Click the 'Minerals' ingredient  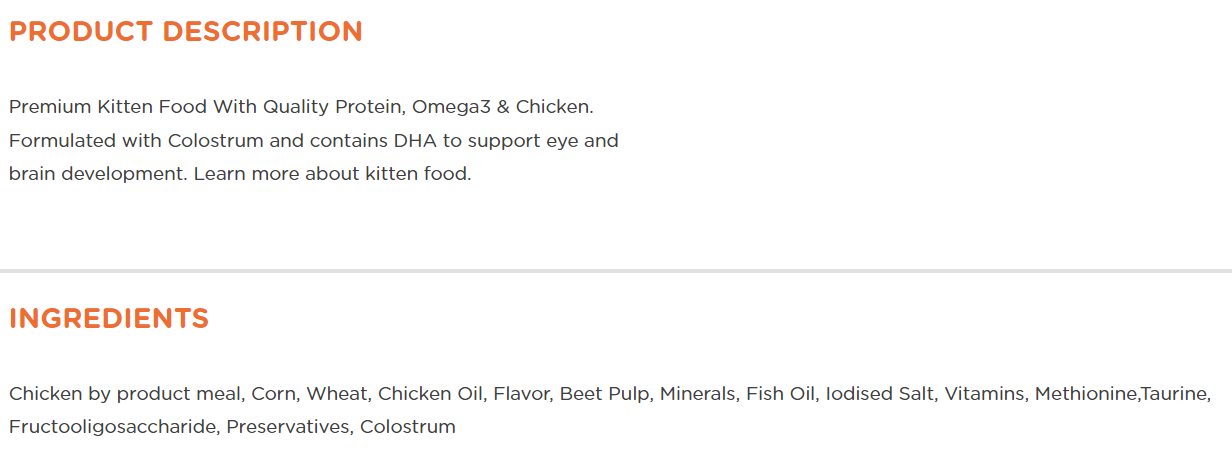(x=698, y=393)
